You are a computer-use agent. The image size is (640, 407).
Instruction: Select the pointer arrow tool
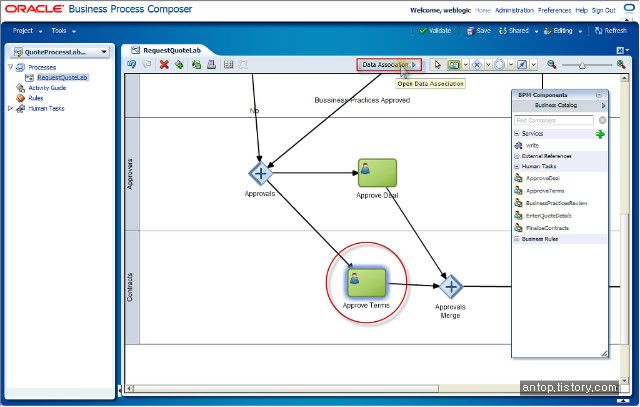[438, 64]
